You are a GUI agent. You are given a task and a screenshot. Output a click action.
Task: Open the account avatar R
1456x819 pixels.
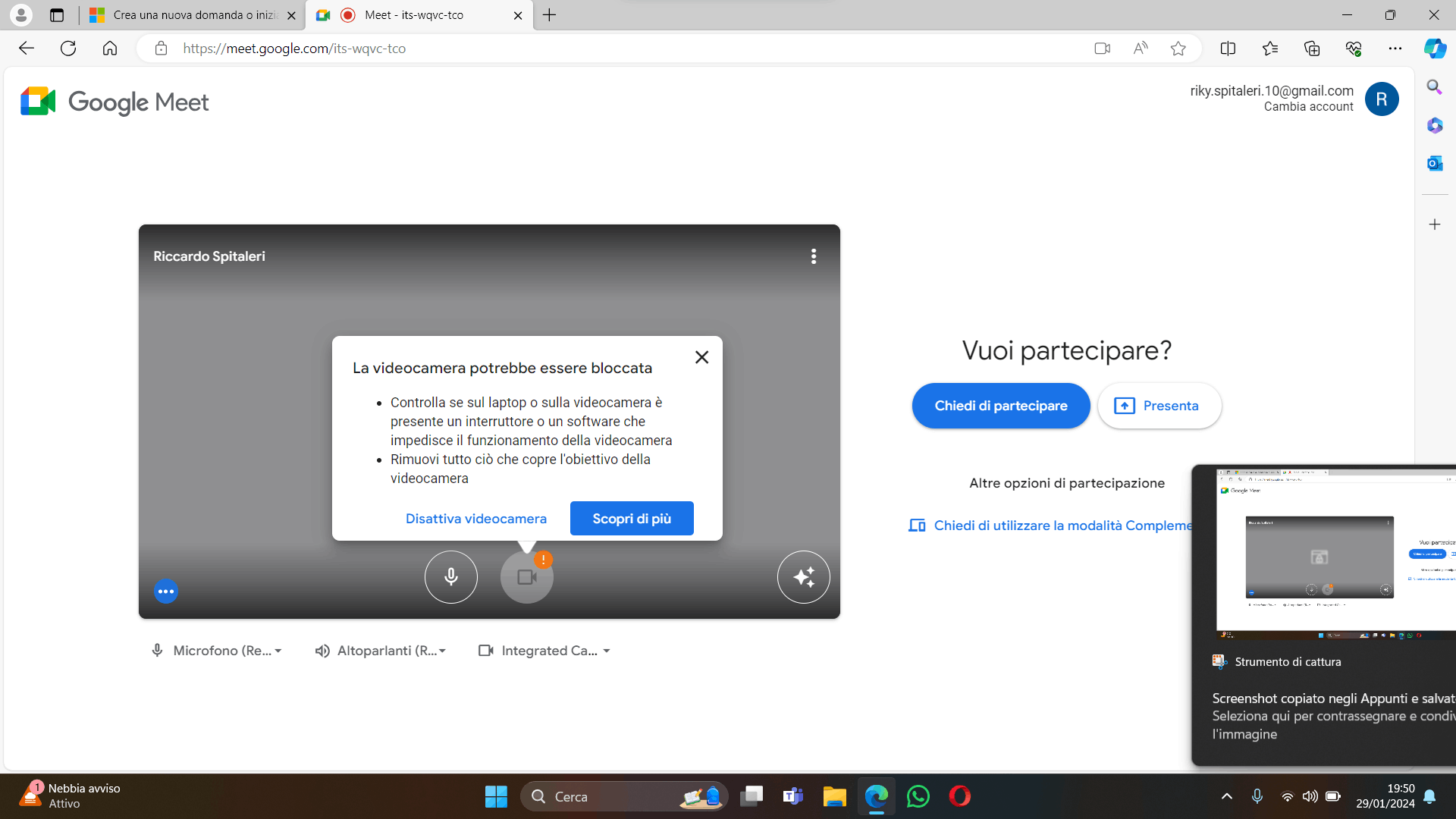point(1381,99)
